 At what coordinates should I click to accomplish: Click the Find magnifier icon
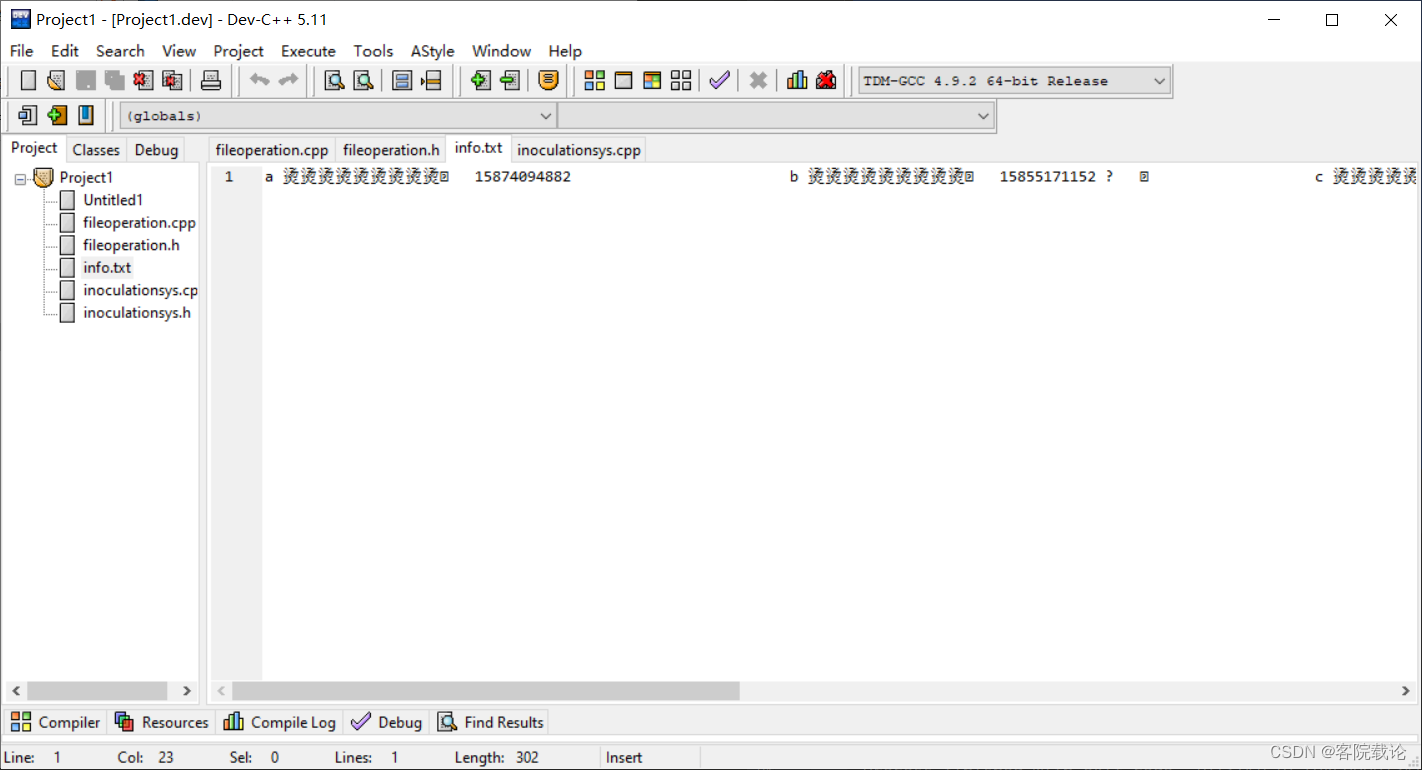pyautogui.click(x=335, y=80)
